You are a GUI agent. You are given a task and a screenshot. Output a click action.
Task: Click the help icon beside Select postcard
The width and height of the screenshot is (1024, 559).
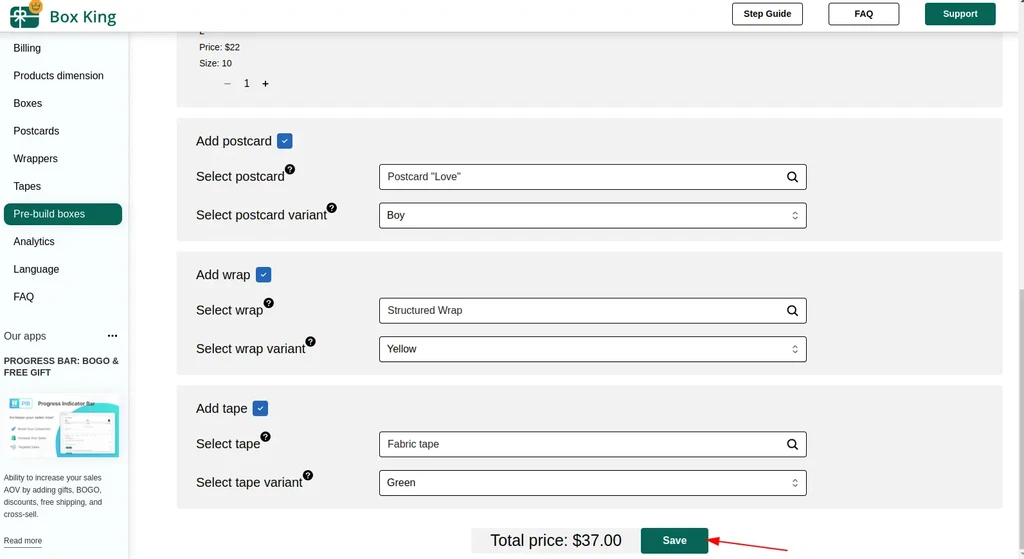290,169
